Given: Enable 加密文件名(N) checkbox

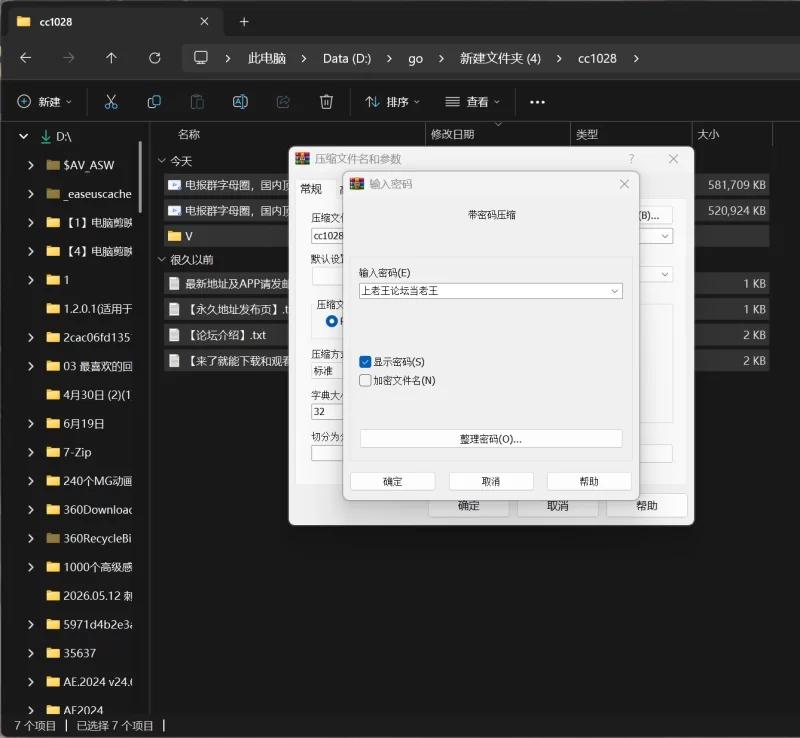Looking at the screenshot, I should 365,380.
